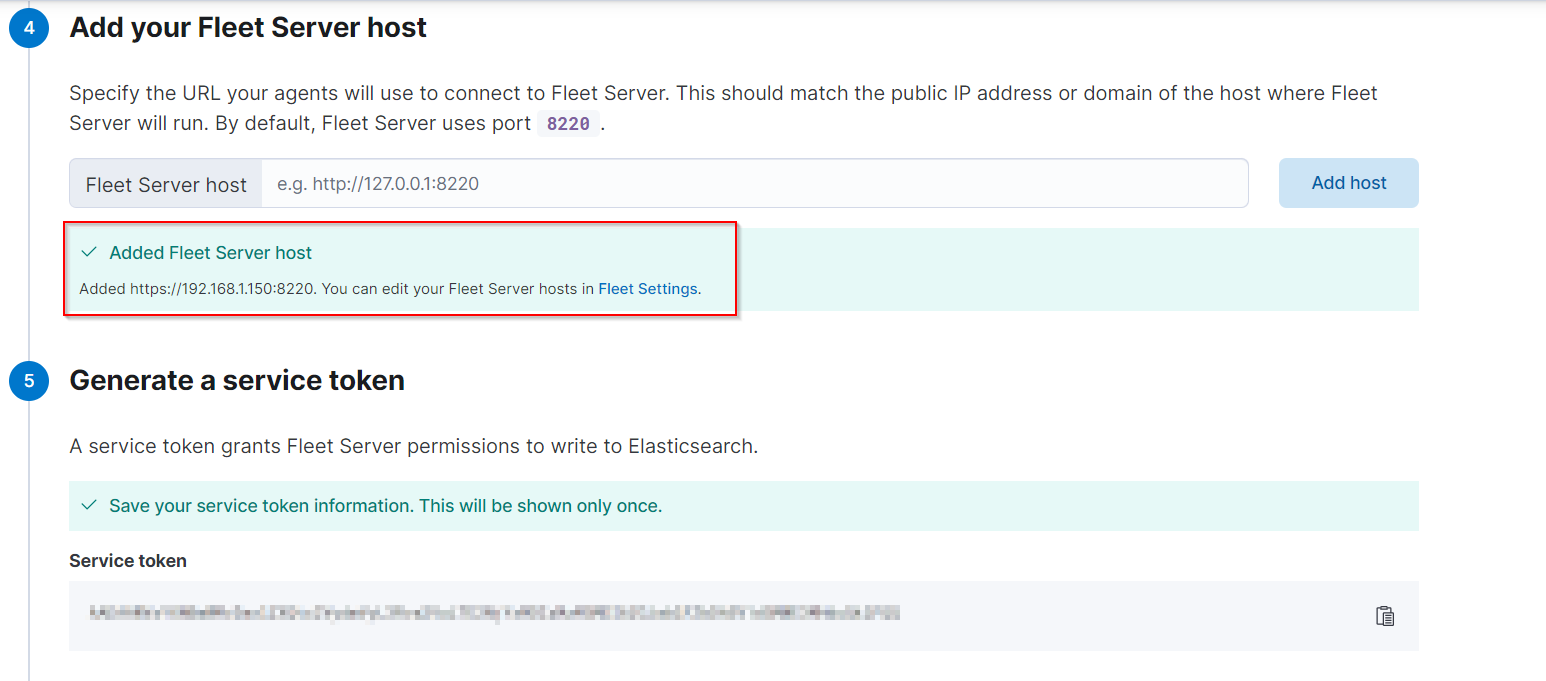Click the Add host button
Viewport: 1546px width, 681px height.
pos(1349,183)
